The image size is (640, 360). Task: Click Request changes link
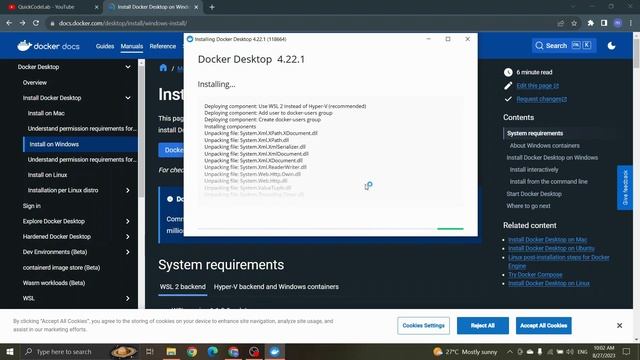(x=541, y=99)
